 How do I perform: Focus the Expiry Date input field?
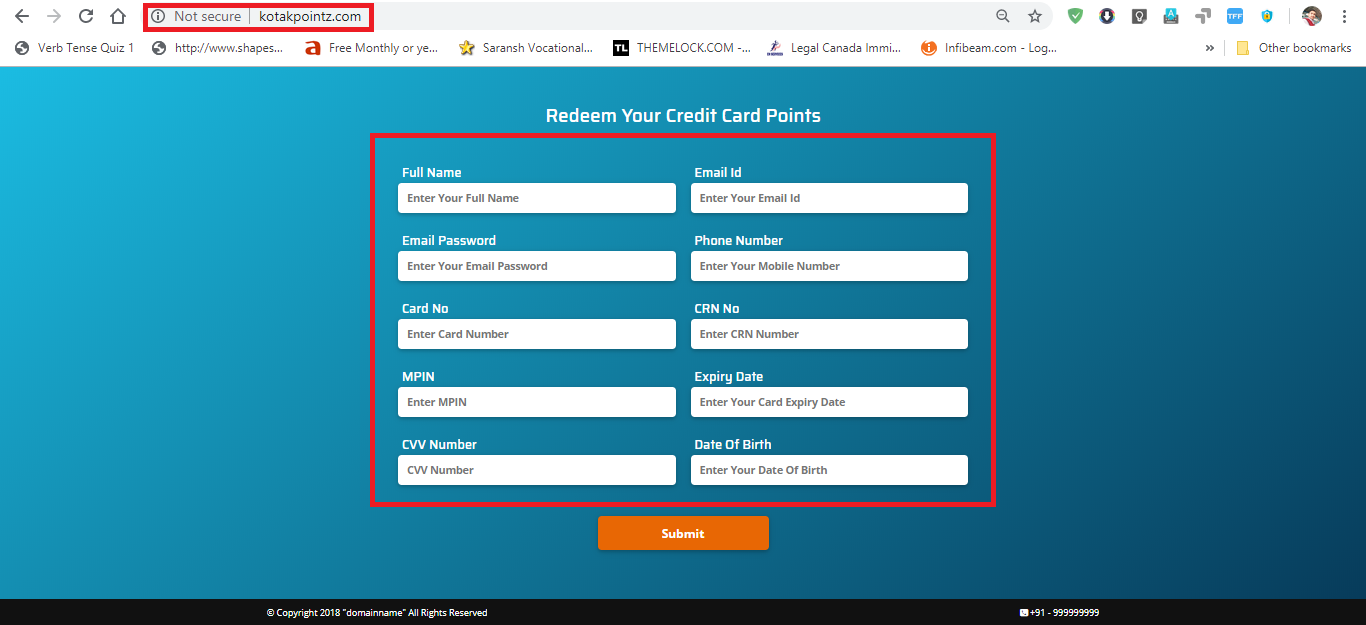point(829,402)
